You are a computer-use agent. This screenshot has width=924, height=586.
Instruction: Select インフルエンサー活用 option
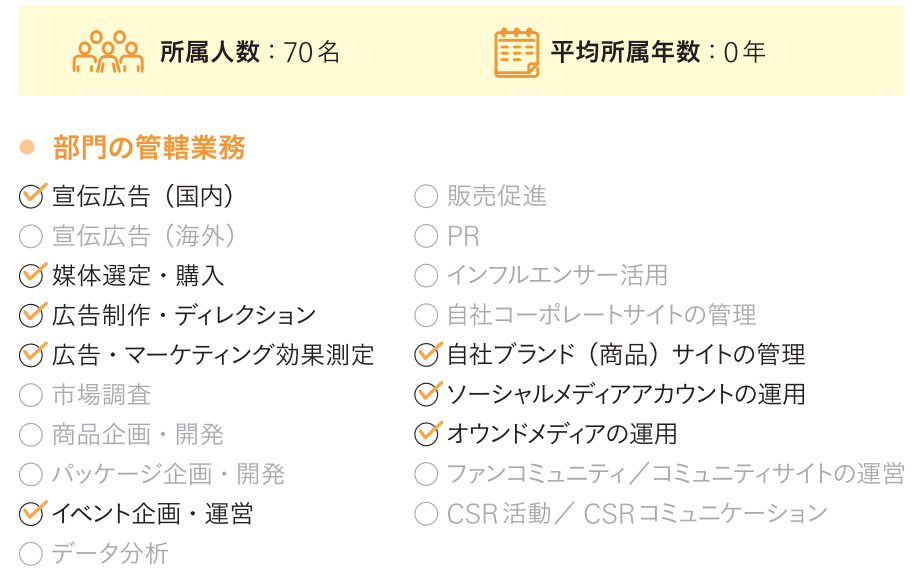click(x=426, y=276)
